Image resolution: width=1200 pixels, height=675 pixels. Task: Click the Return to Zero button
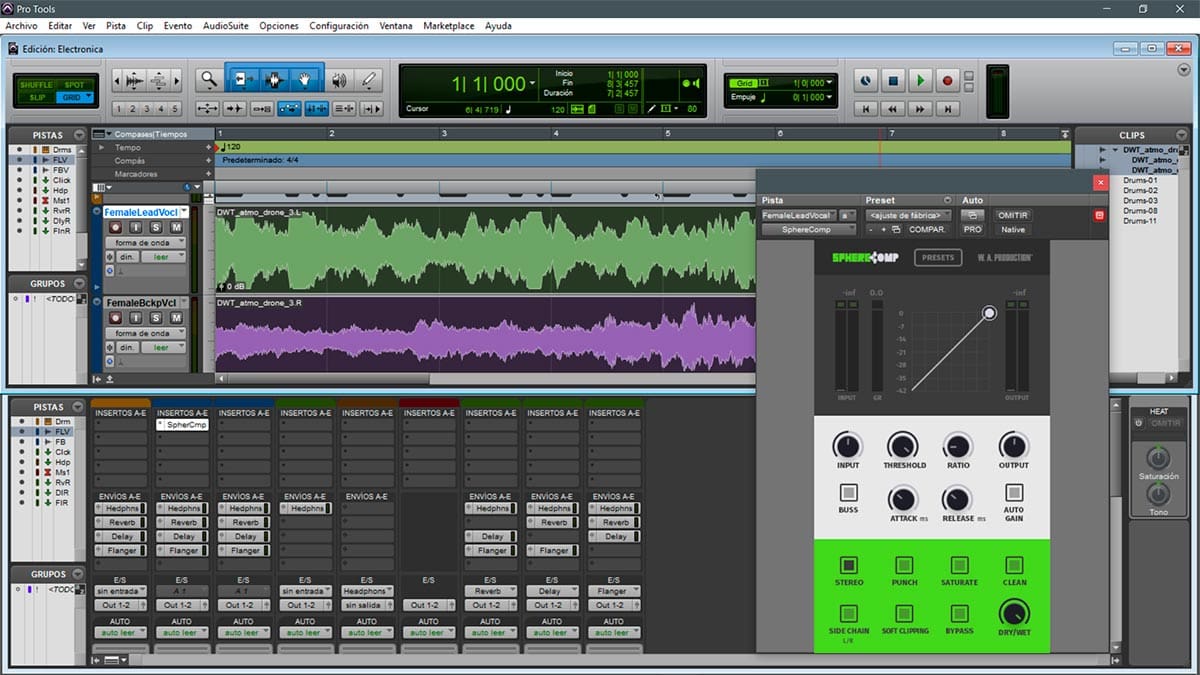(x=867, y=108)
